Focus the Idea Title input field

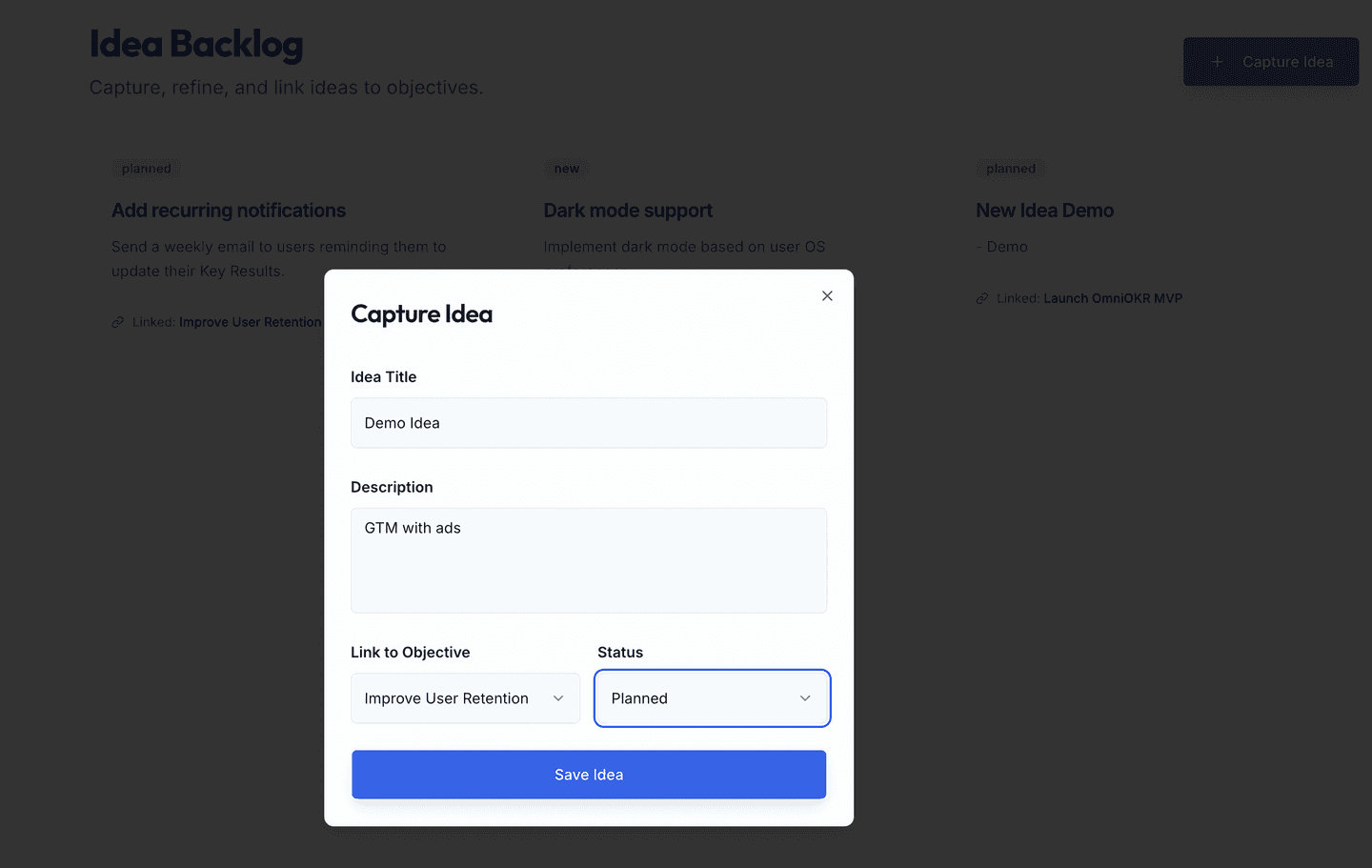point(588,422)
